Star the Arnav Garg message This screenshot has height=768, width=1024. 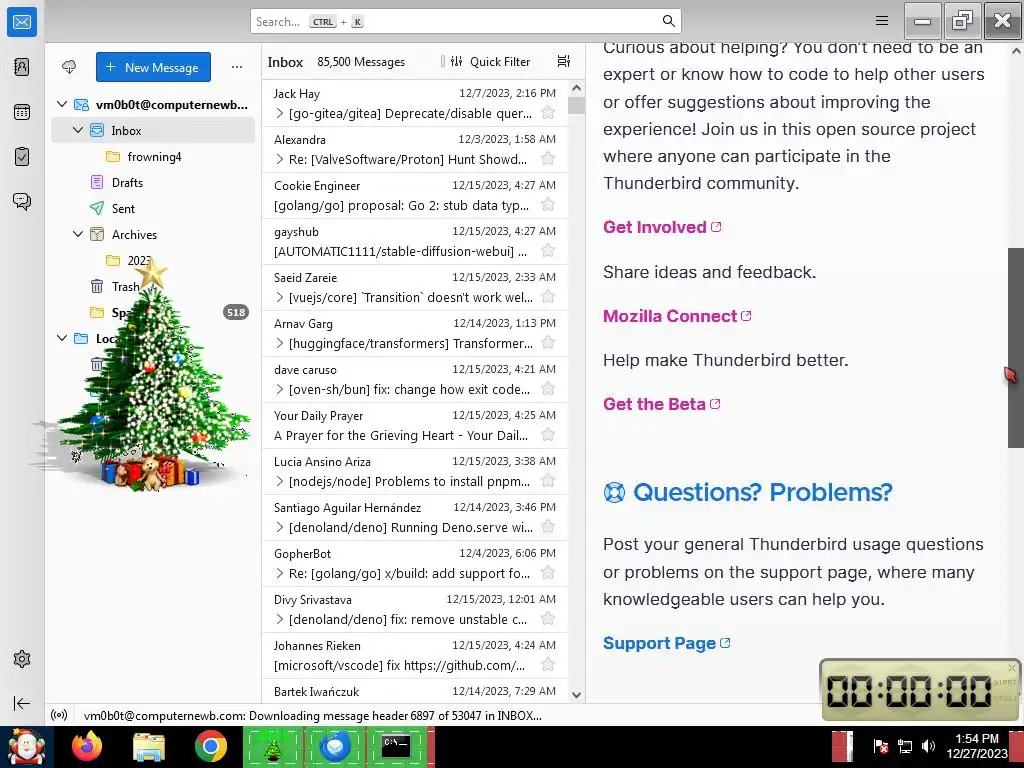pos(548,343)
